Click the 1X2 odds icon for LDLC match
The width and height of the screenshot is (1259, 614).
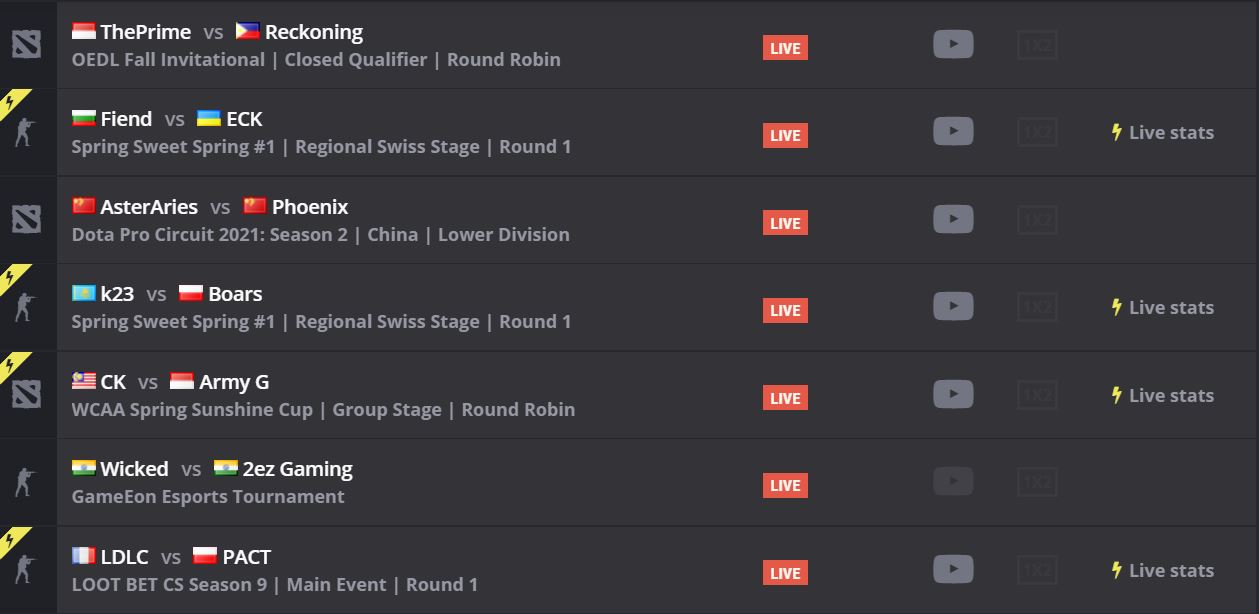click(x=1037, y=570)
